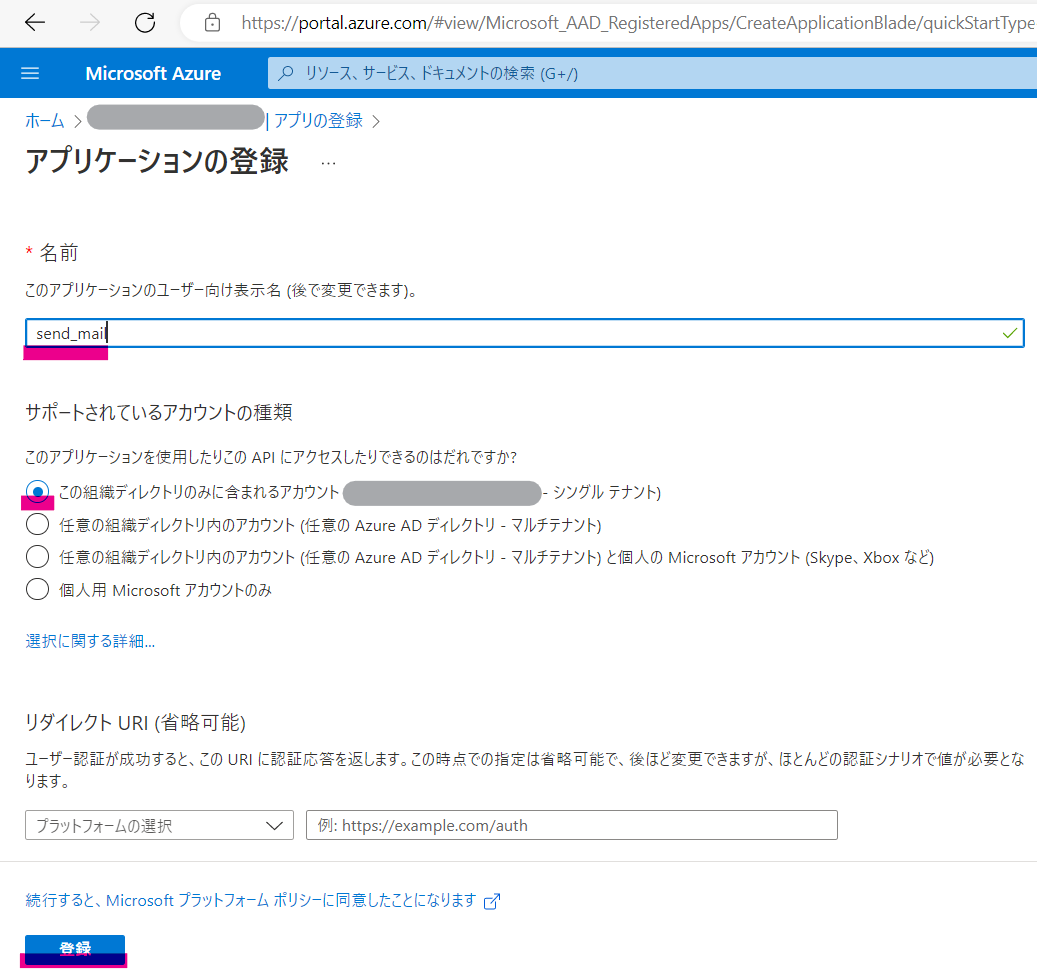Click the アプリケーションの登録 page heading

click(157, 162)
